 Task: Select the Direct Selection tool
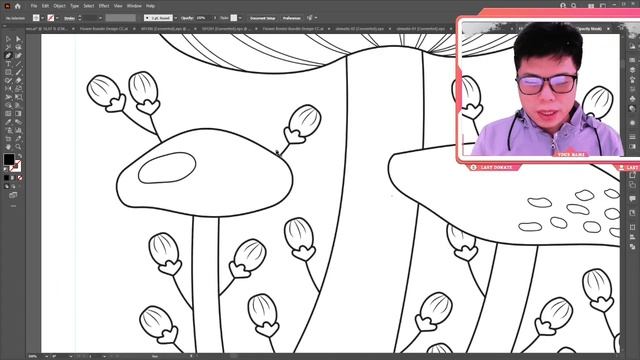[x=18, y=39]
